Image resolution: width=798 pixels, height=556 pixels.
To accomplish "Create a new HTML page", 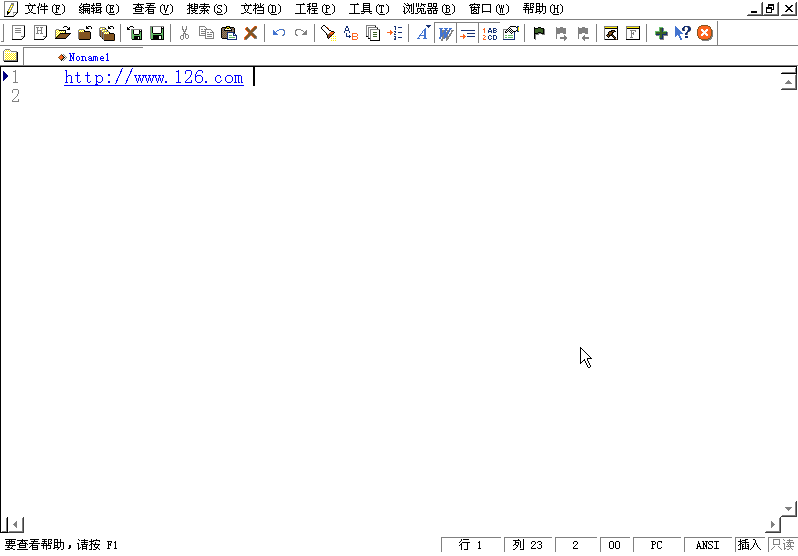I will point(40,33).
